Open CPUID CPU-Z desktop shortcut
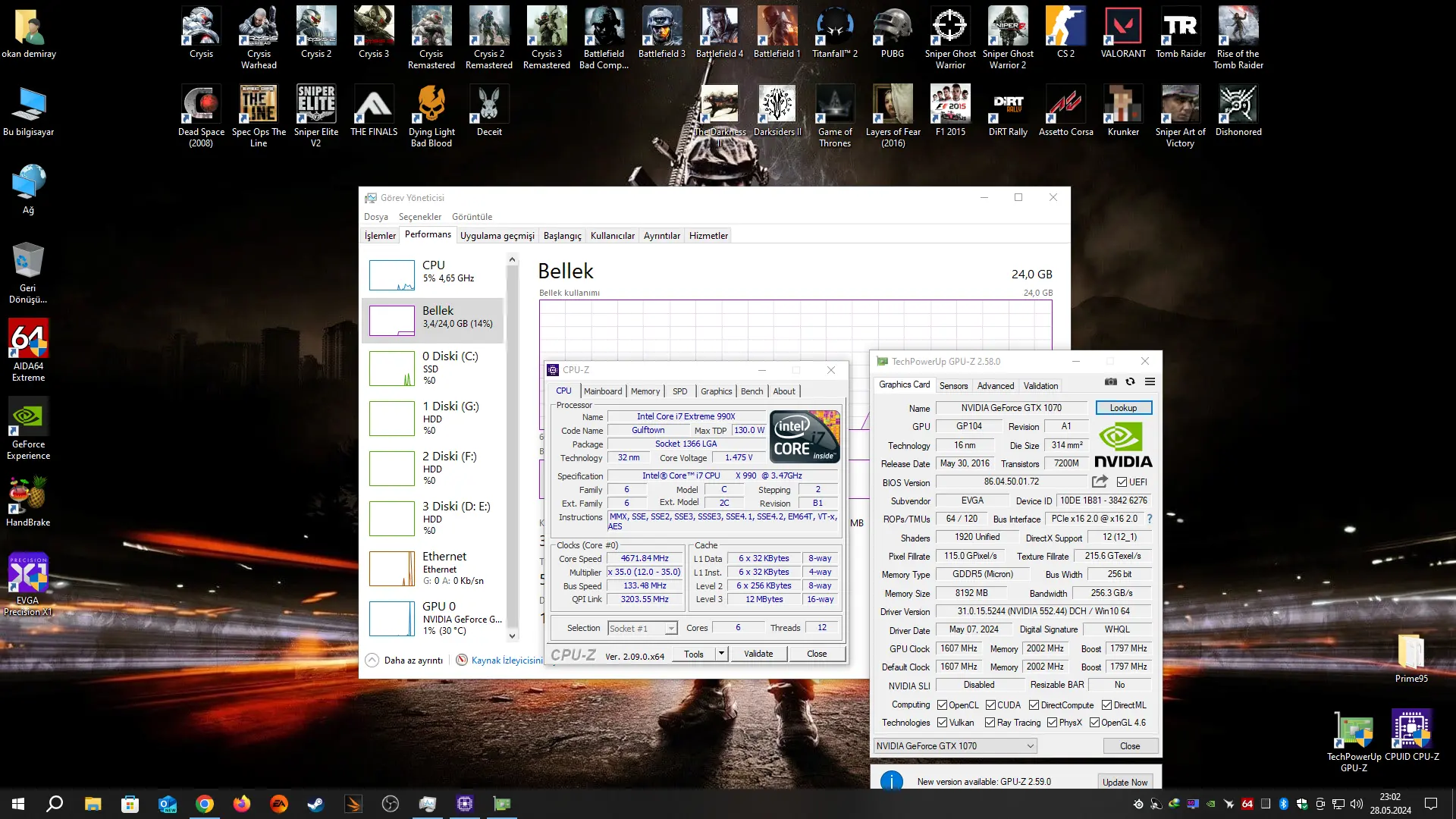1456x819 pixels. tap(1411, 736)
